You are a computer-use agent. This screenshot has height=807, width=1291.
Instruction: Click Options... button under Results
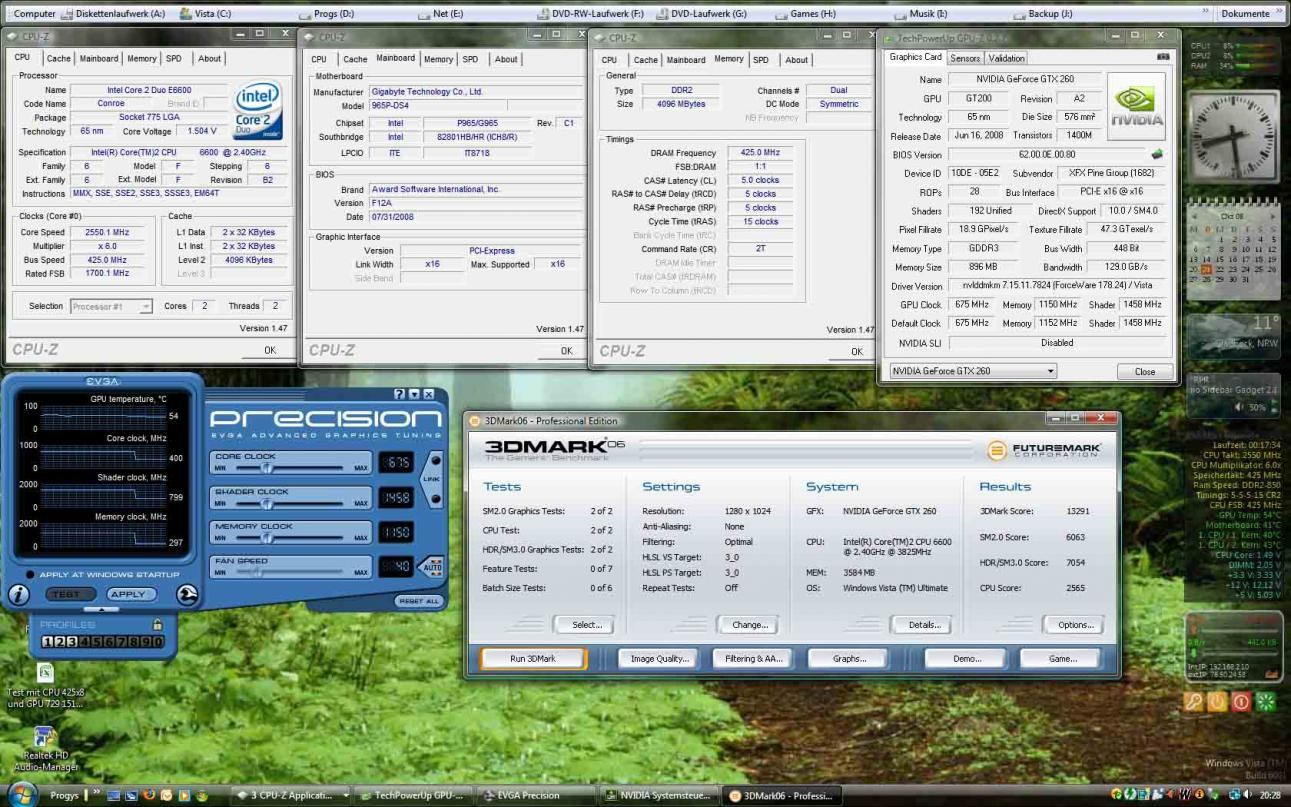coord(1074,625)
